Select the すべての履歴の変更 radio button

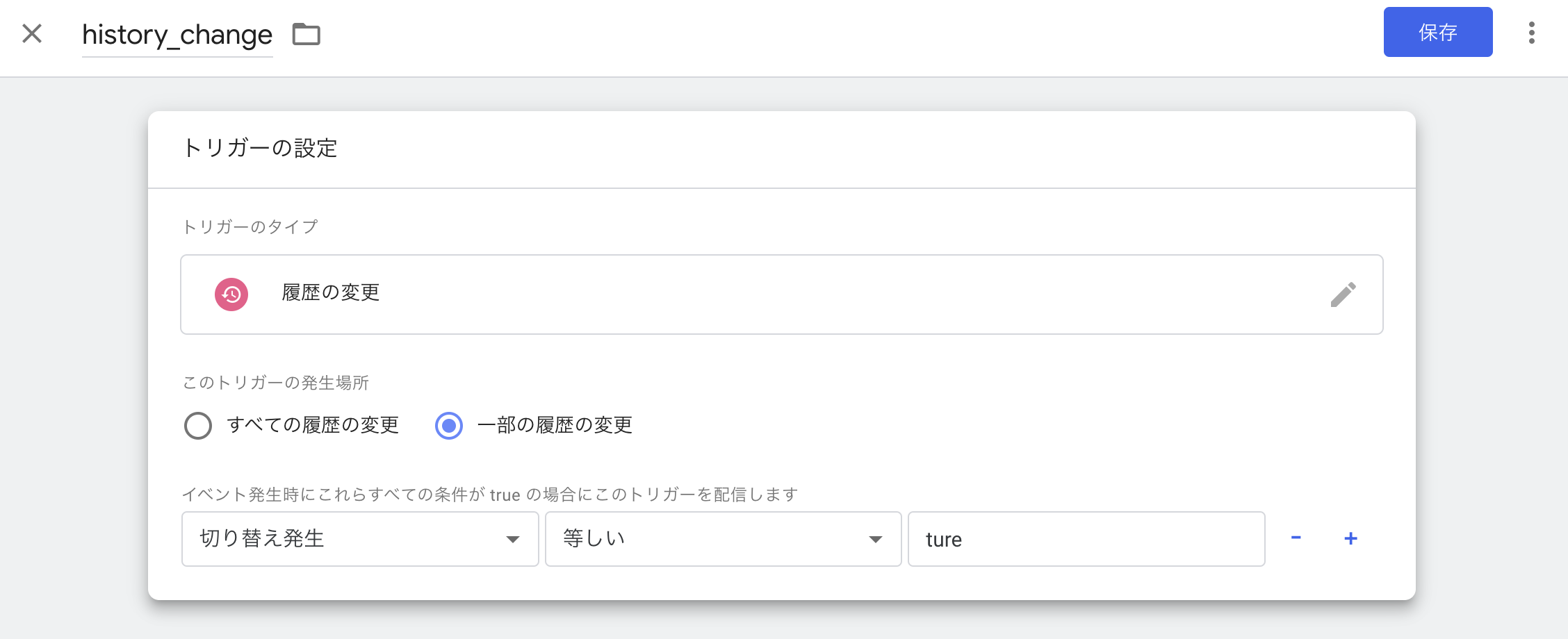198,426
